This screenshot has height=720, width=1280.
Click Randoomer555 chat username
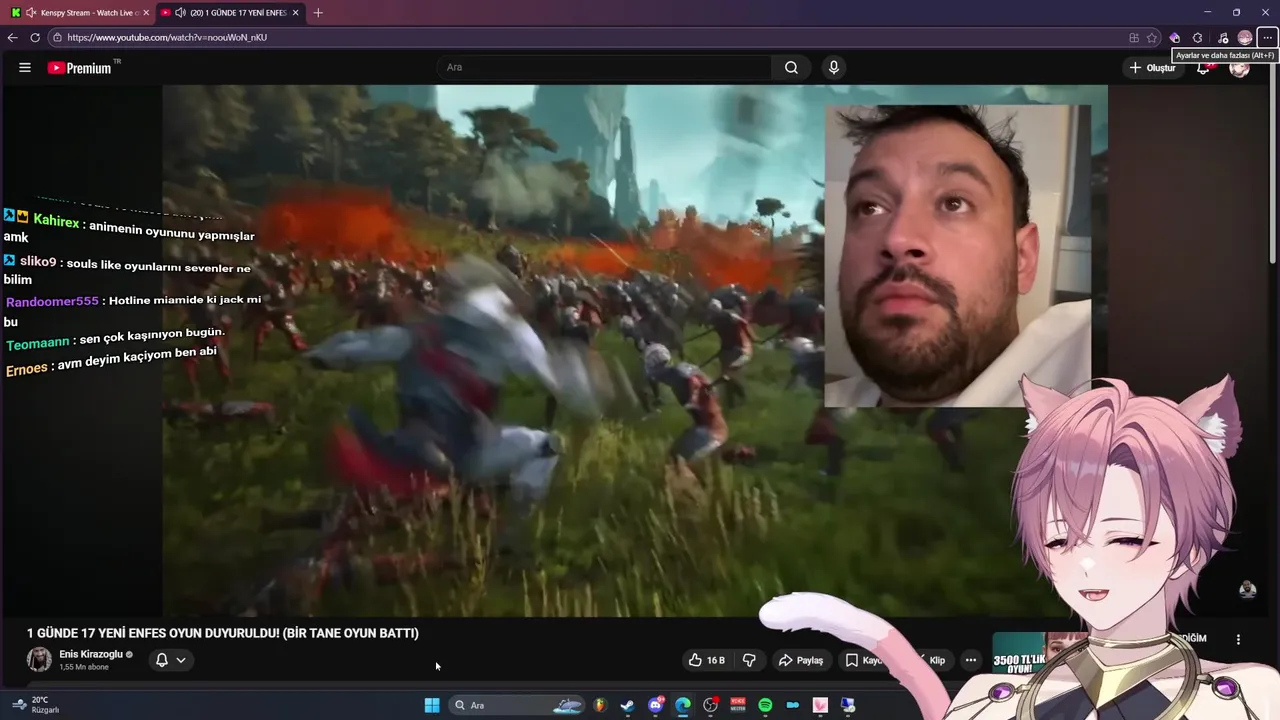point(53,301)
